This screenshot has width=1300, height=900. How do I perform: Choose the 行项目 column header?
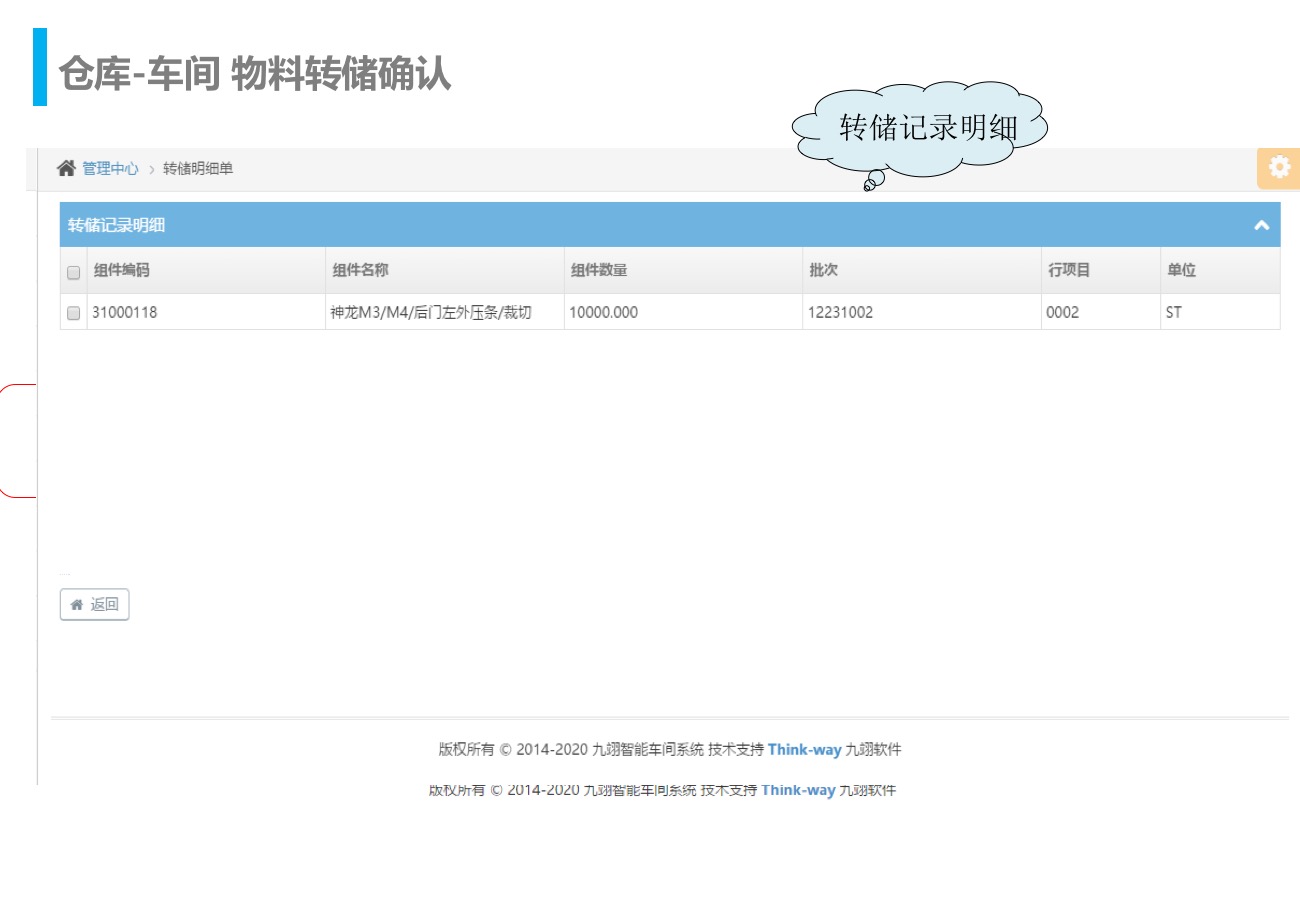(1068, 271)
